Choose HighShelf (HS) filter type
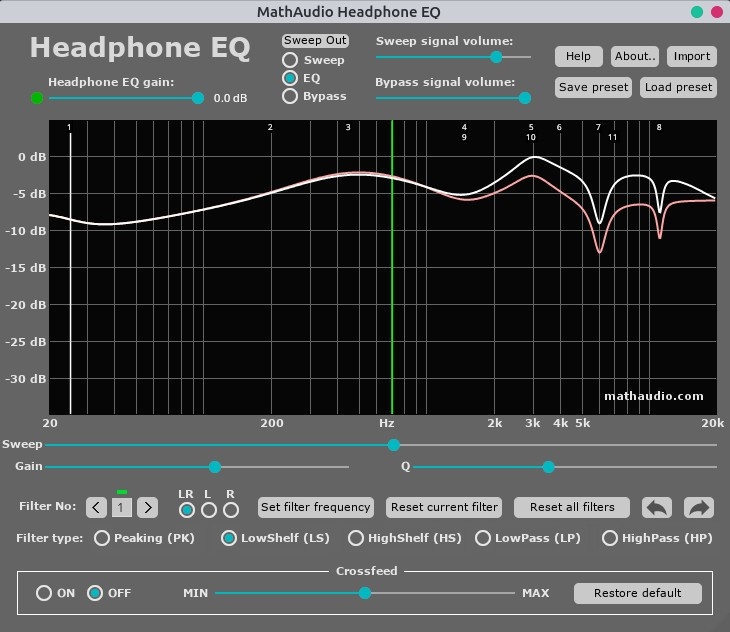Viewport: 730px width, 632px height. click(x=356, y=538)
